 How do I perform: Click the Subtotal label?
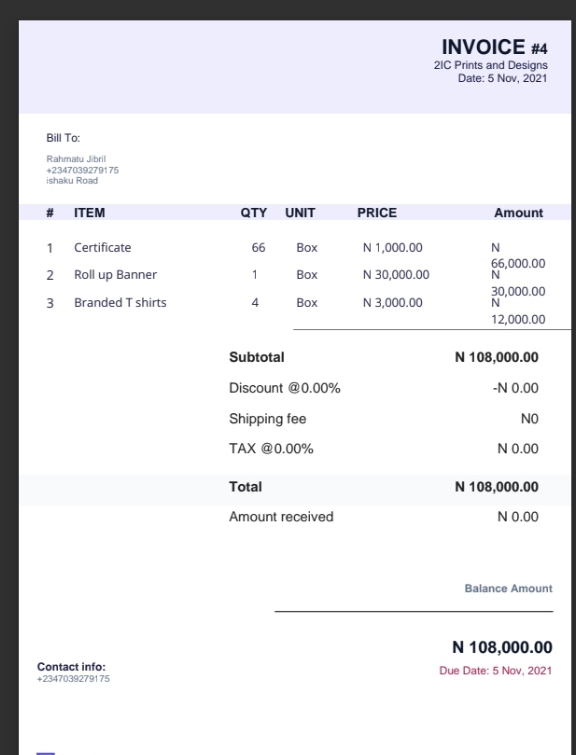coord(257,357)
